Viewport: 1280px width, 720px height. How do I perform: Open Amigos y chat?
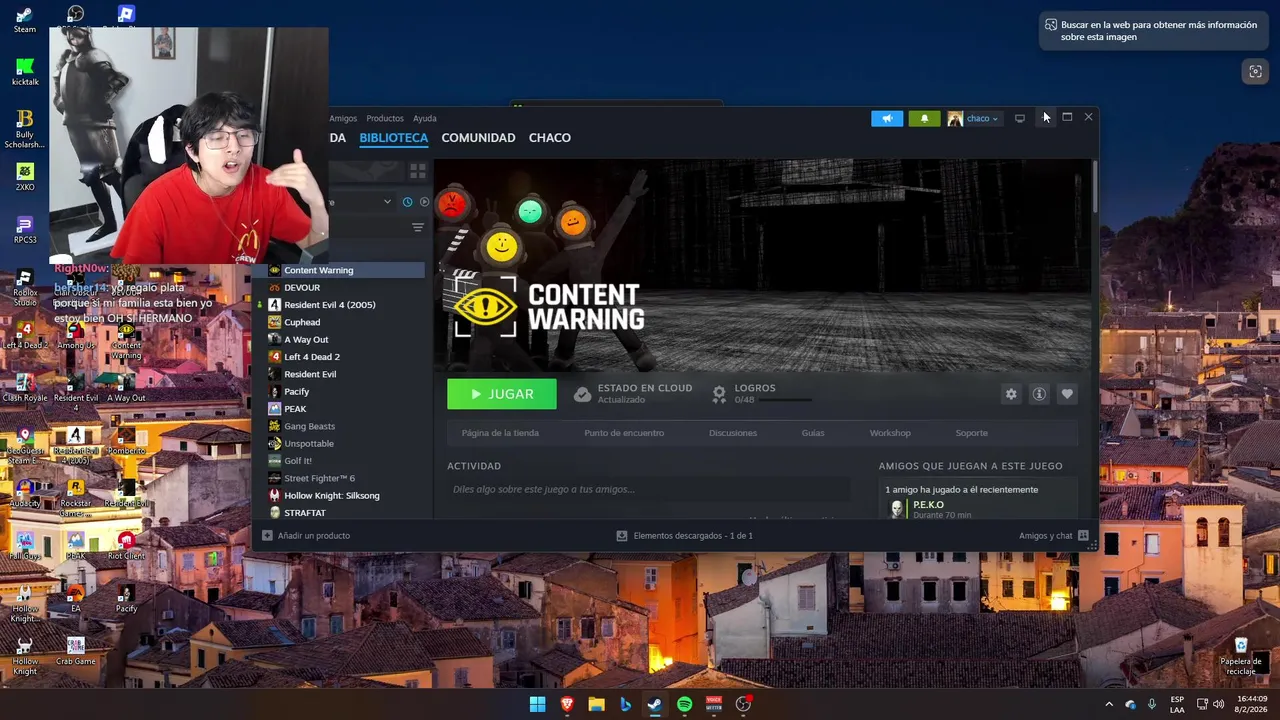pos(1054,536)
